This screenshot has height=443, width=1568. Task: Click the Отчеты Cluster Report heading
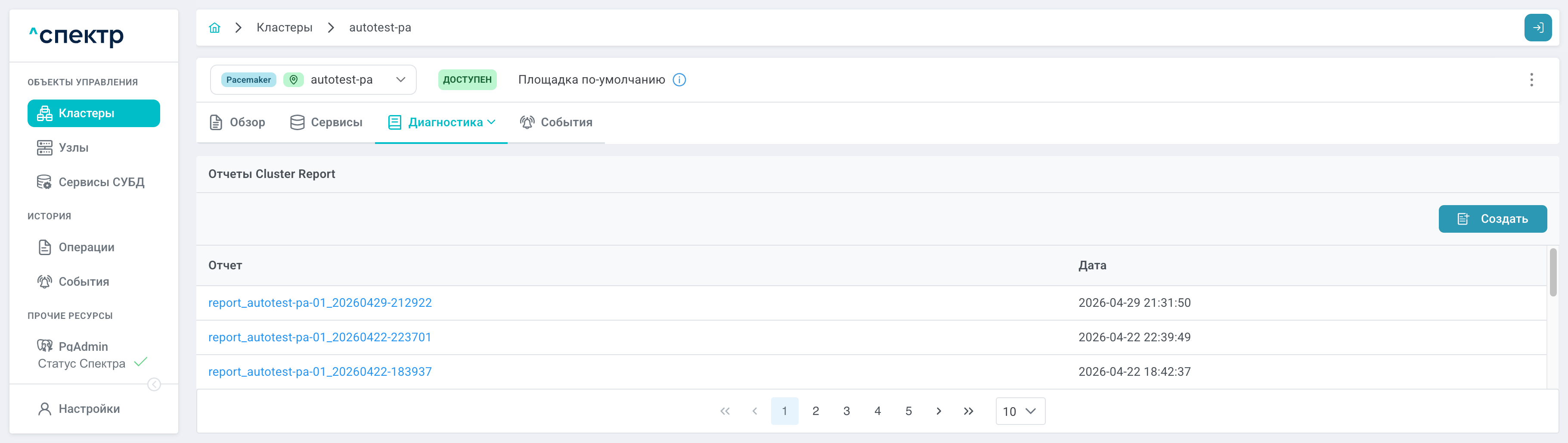pyautogui.click(x=272, y=174)
